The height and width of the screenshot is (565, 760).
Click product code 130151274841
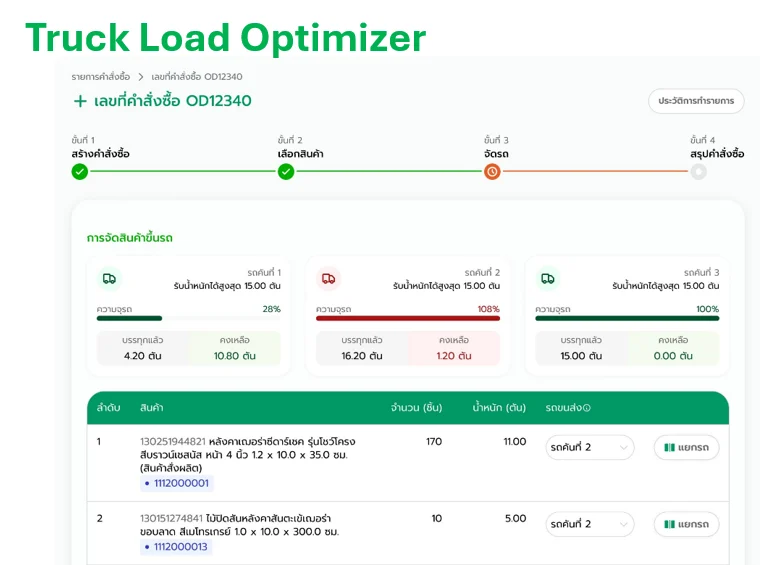tap(172, 518)
